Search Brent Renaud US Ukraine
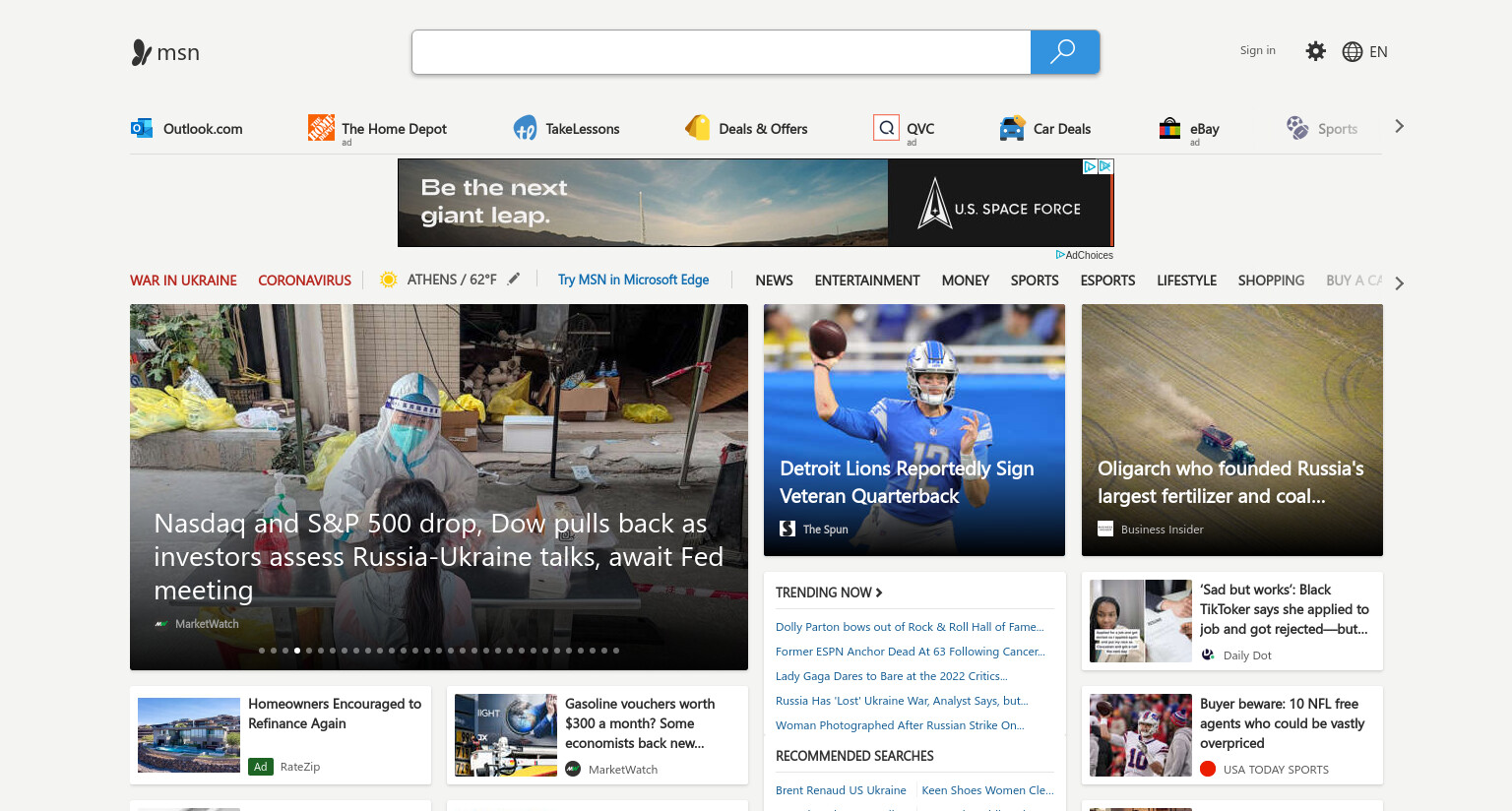 pos(841,790)
